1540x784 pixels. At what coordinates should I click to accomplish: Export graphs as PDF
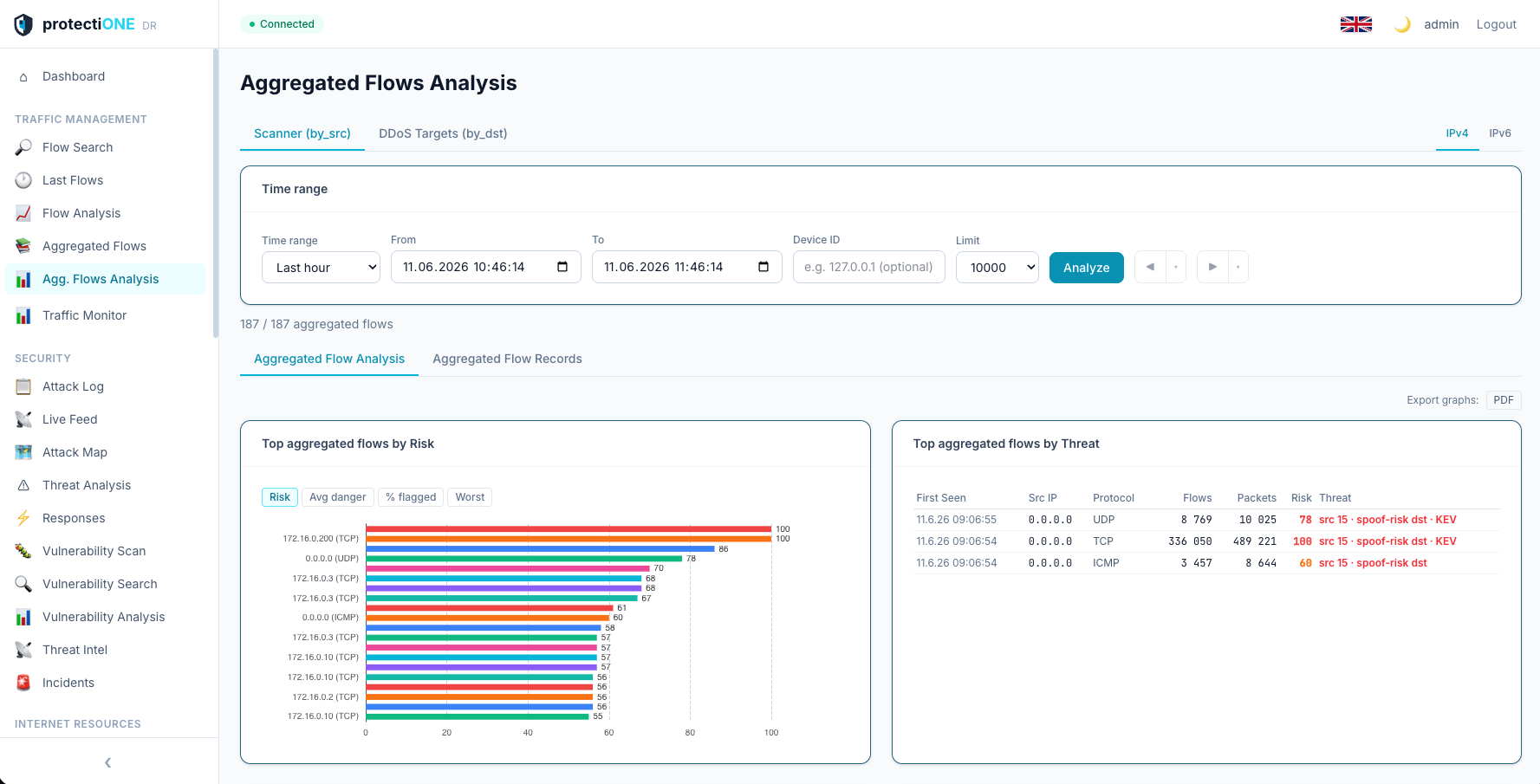coord(1504,400)
